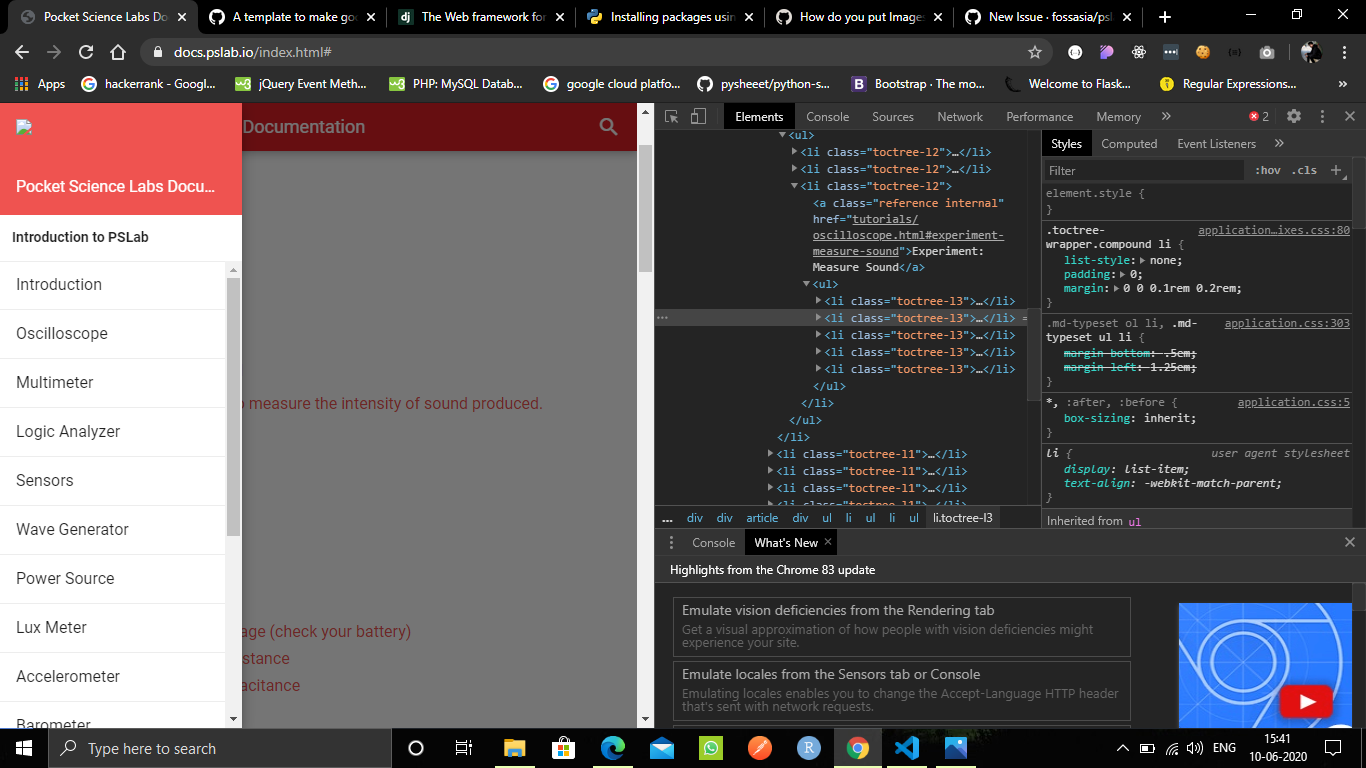1366x768 pixels.
Task: Add a new style rule with the plus icon
Action: [1338, 170]
